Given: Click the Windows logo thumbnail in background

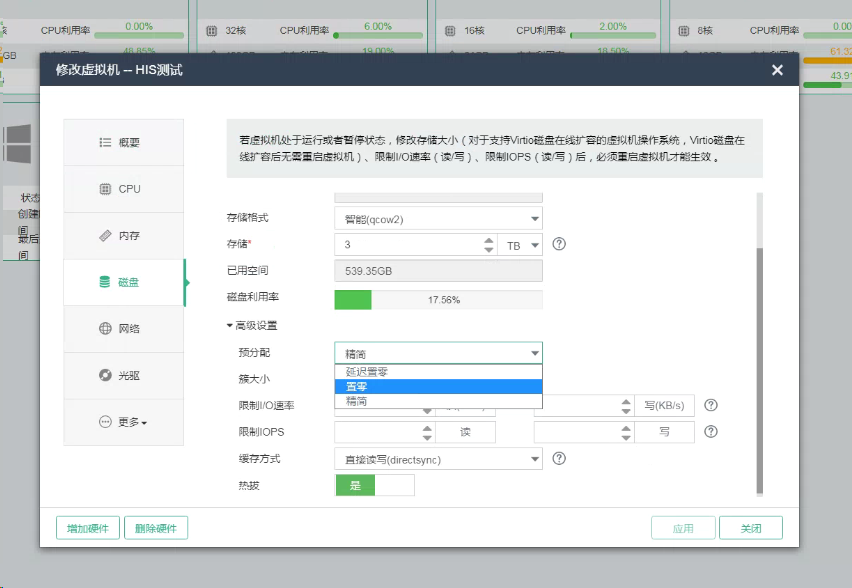Looking at the screenshot, I should coord(17,143).
